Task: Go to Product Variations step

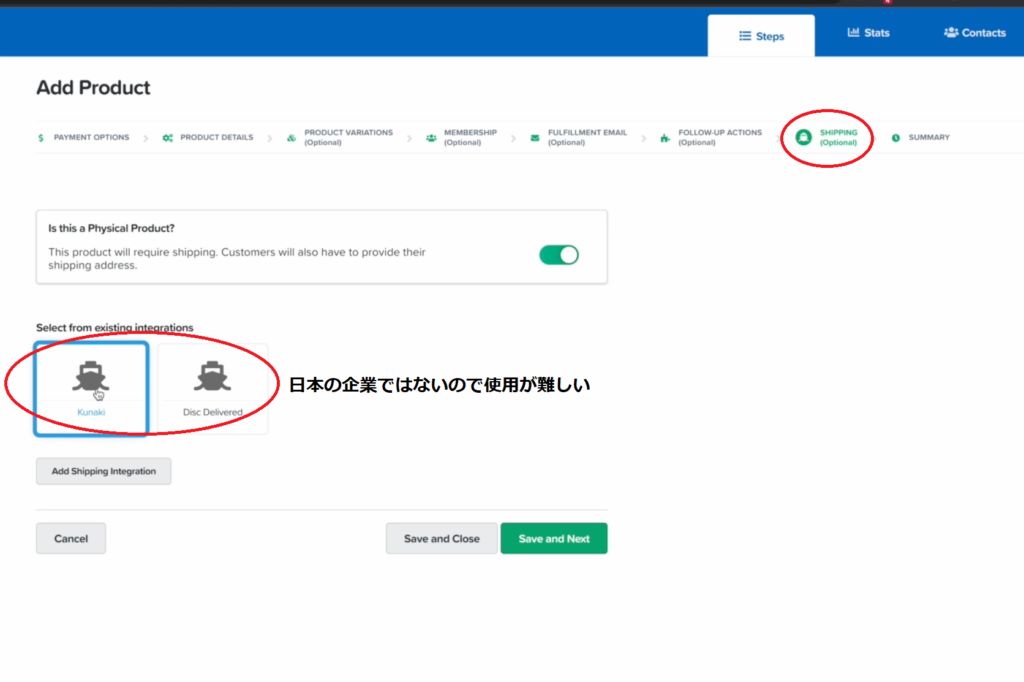Action: click(x=340, y=137)
